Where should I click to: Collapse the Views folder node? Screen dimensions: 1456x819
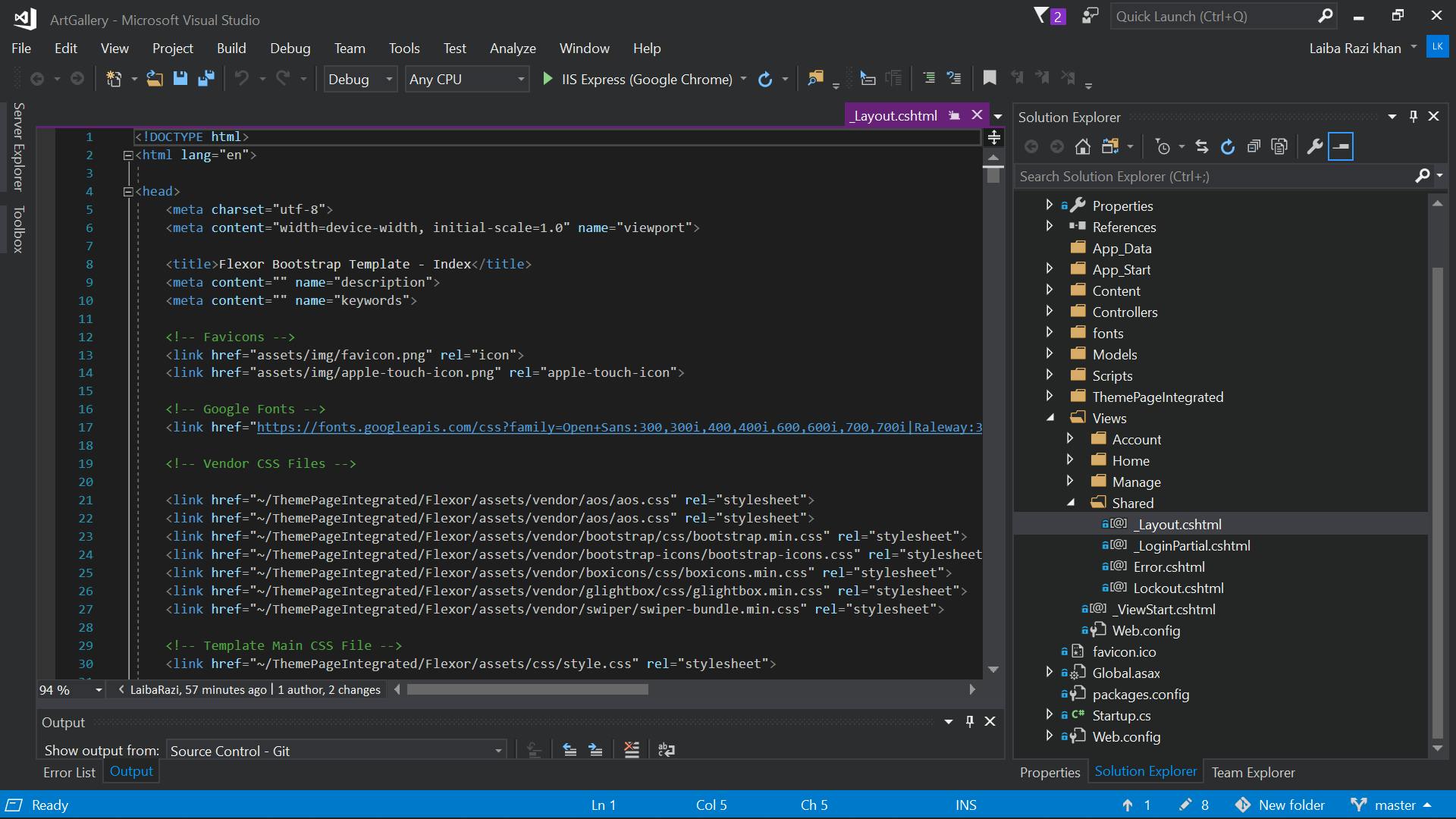[1050, 417]
